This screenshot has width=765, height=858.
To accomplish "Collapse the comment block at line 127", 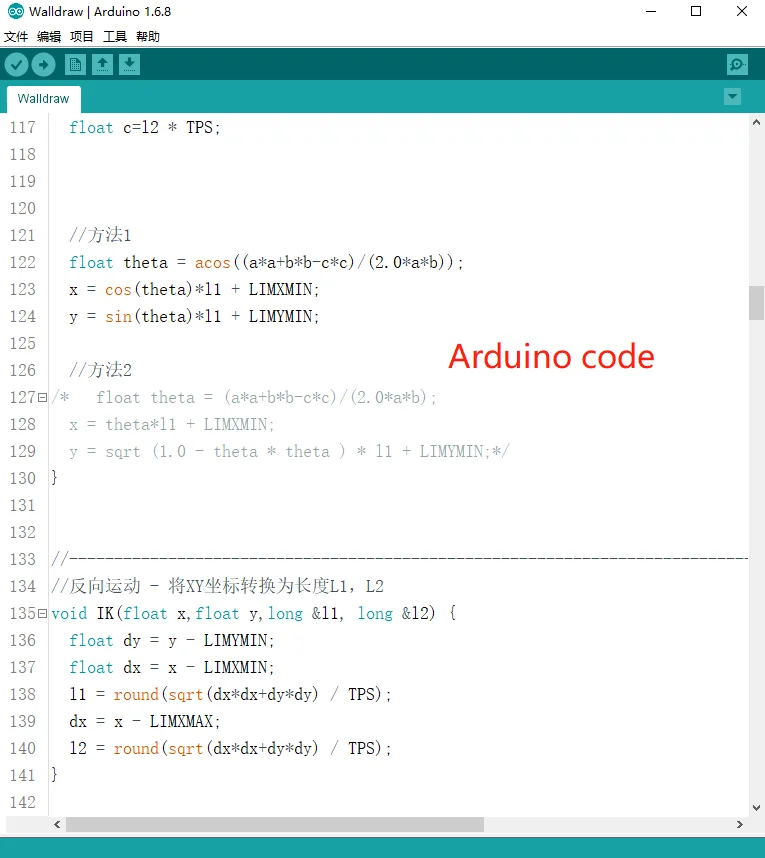I will tap(42, 398).
